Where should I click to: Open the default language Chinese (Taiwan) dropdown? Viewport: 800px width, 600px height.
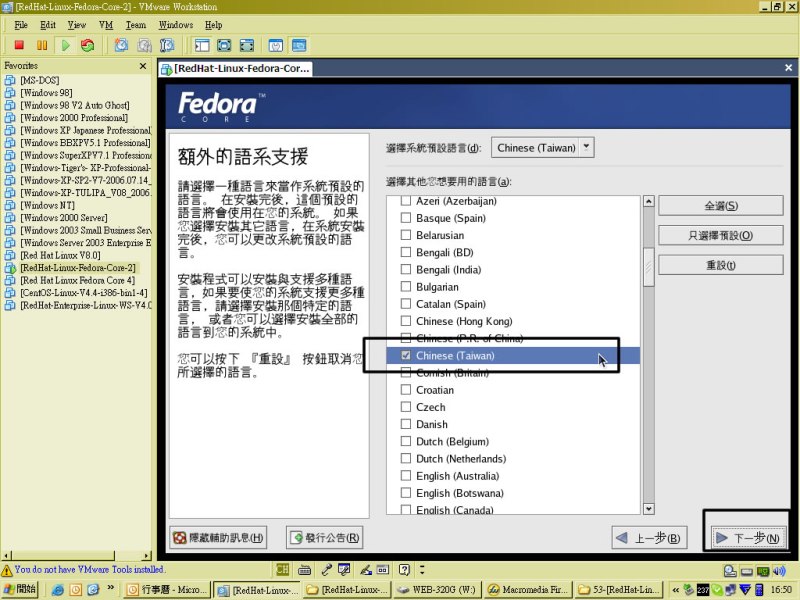[543, 147]
